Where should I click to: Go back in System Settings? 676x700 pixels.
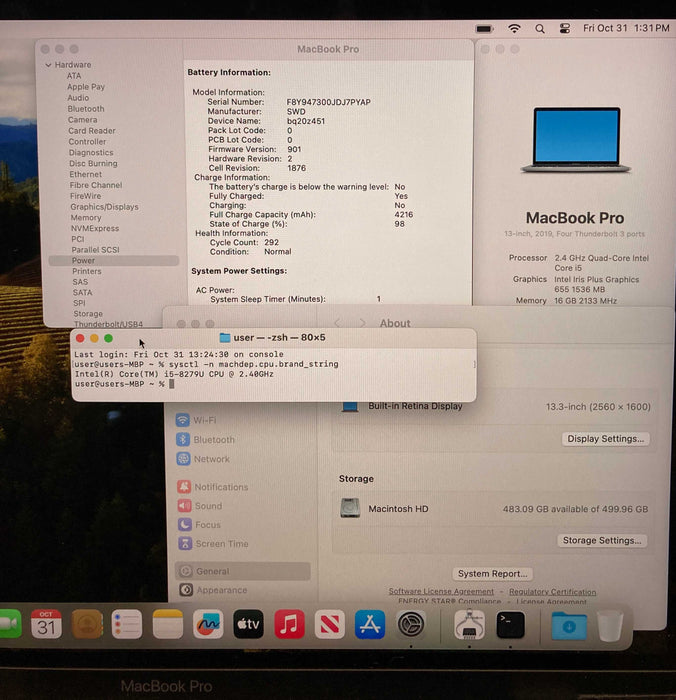pos(338,323)
